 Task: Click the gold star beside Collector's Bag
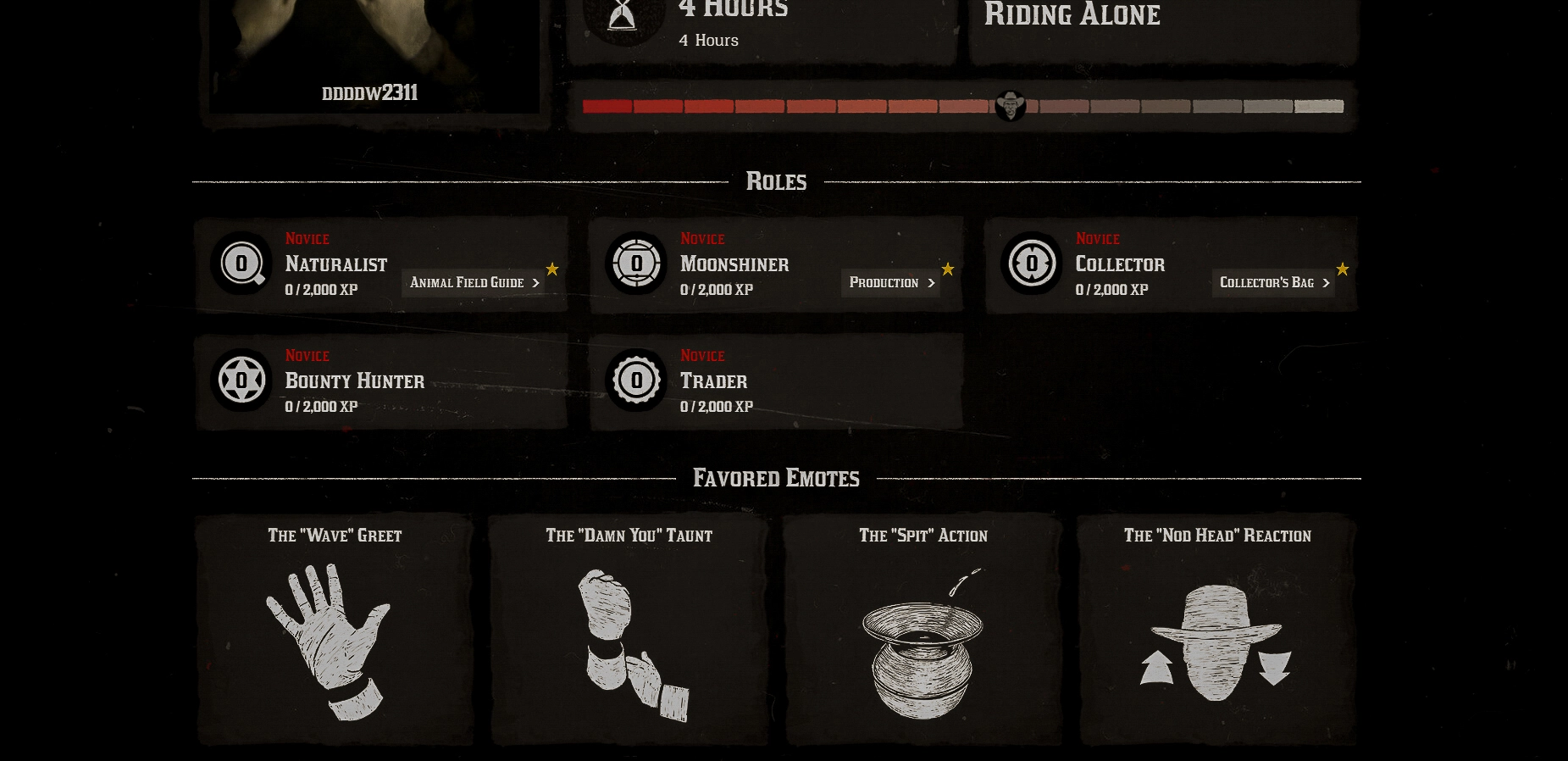(1343, 269)
